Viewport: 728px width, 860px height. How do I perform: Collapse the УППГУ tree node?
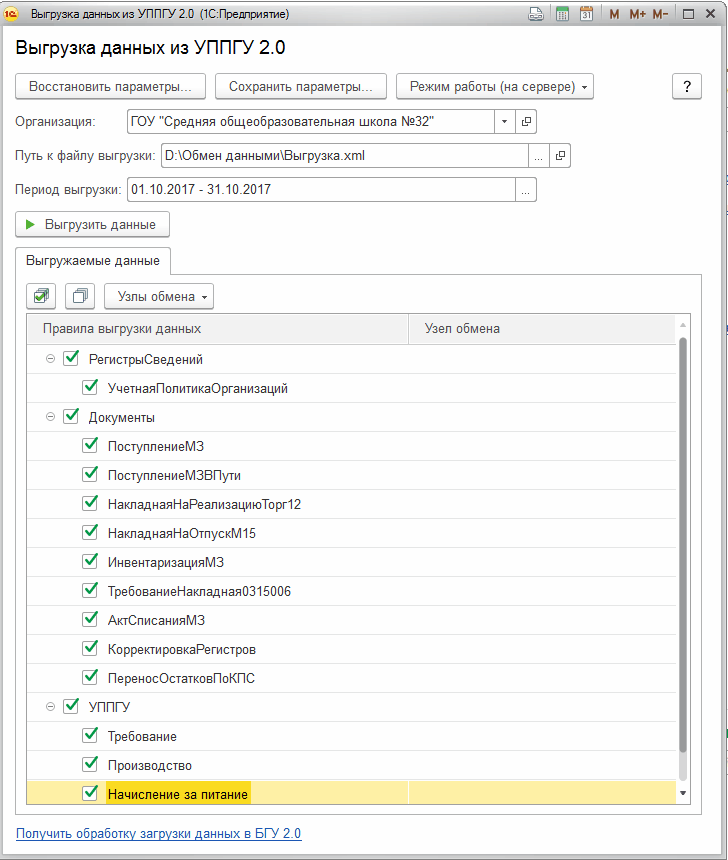[50, 708]
